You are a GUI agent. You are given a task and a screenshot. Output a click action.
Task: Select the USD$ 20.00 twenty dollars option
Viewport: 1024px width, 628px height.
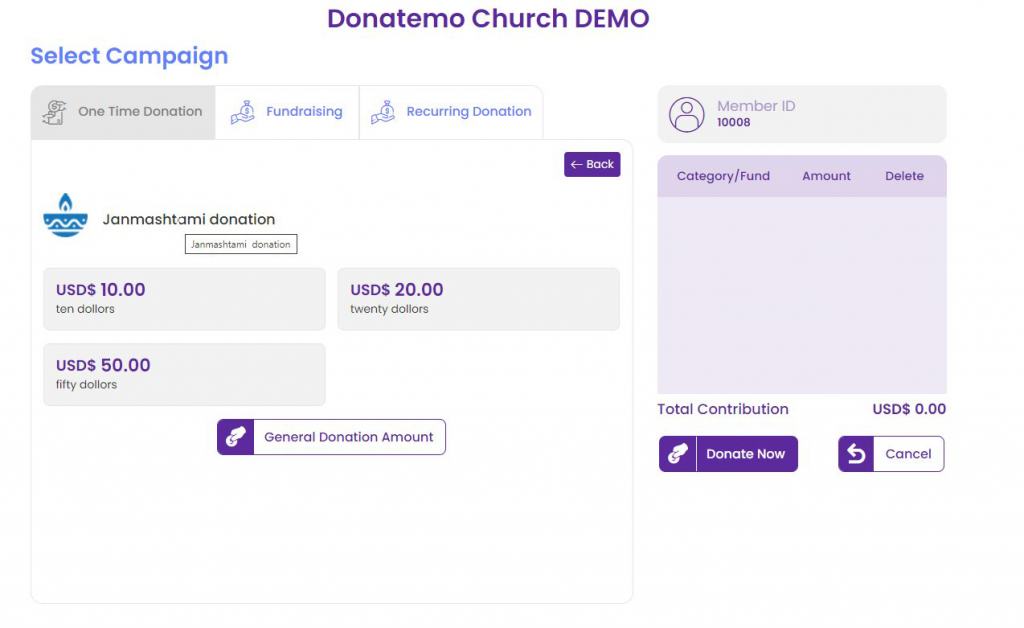478,298
